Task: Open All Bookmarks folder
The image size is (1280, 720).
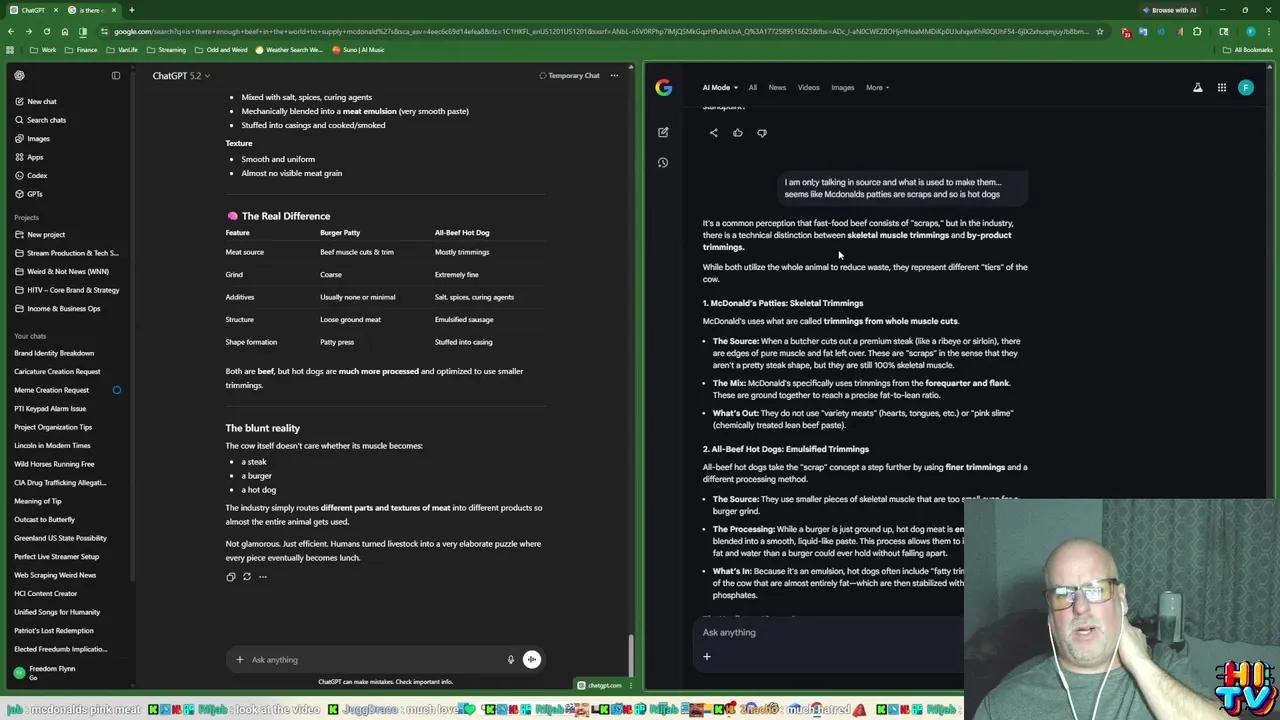Action: tap(1248, 49)
